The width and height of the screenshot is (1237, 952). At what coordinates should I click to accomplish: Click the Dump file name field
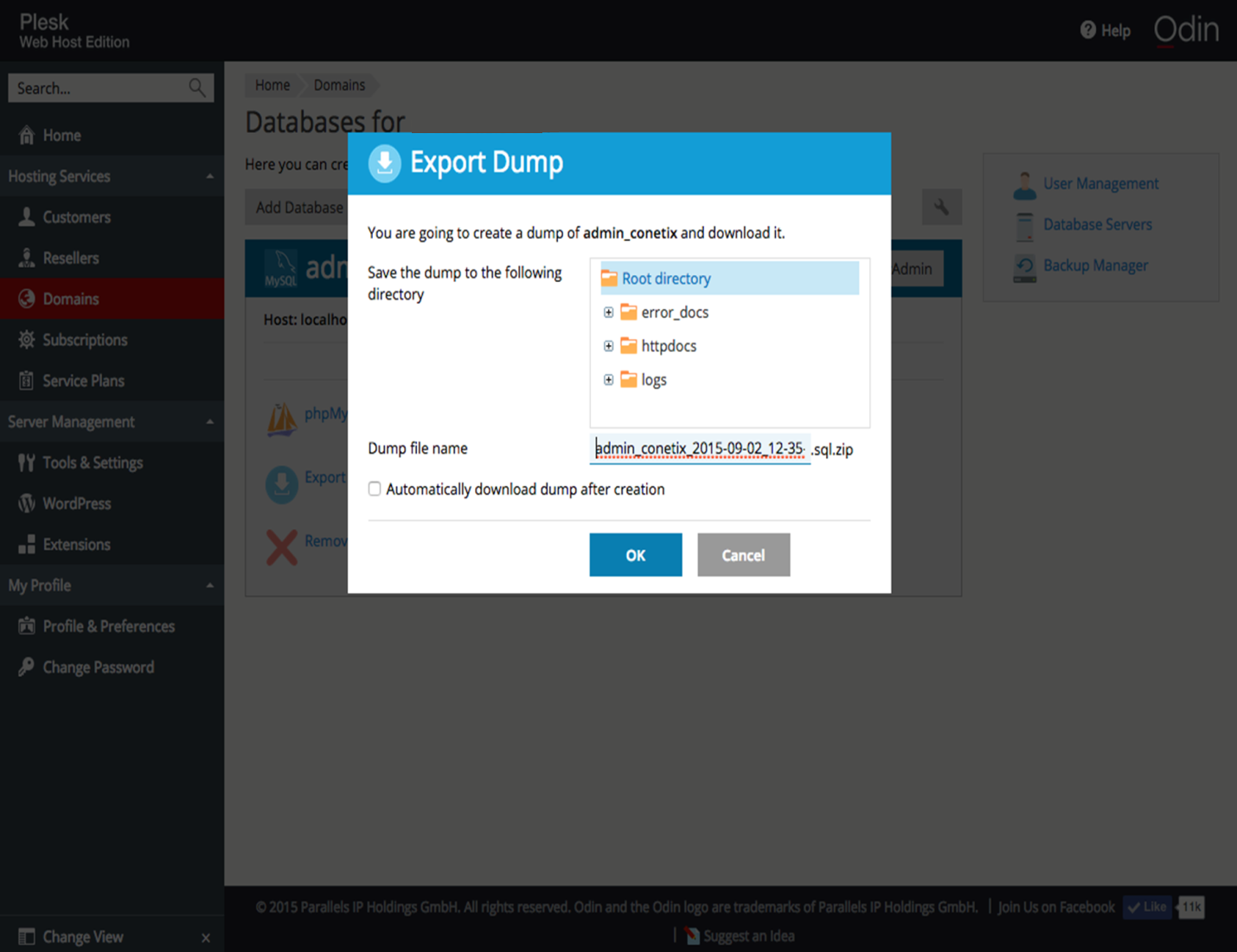[699, 449]
